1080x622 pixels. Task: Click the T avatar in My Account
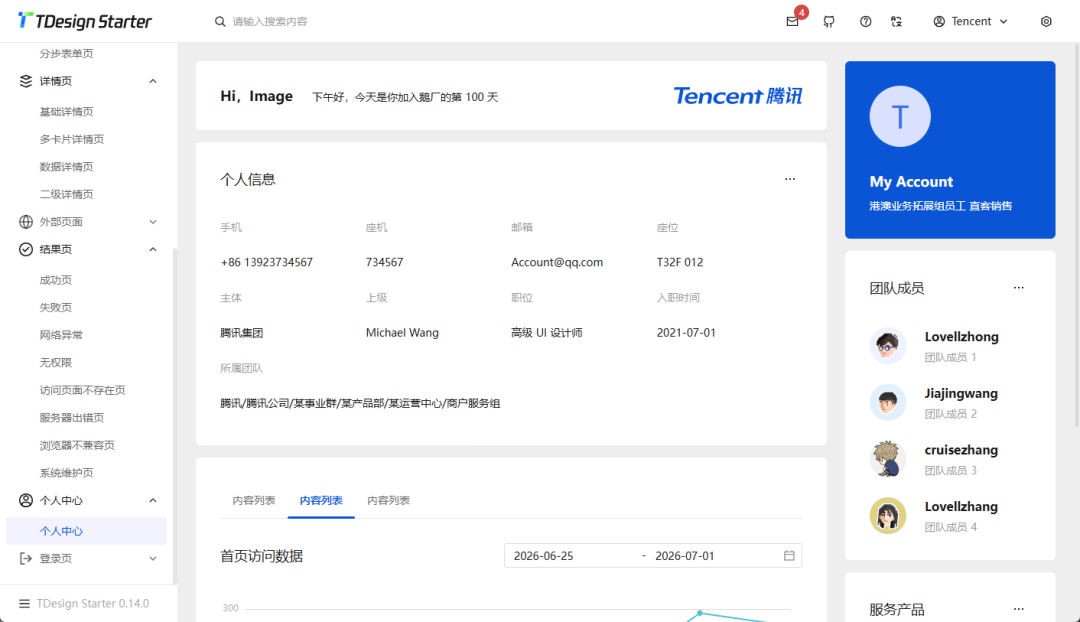(900, 116)
